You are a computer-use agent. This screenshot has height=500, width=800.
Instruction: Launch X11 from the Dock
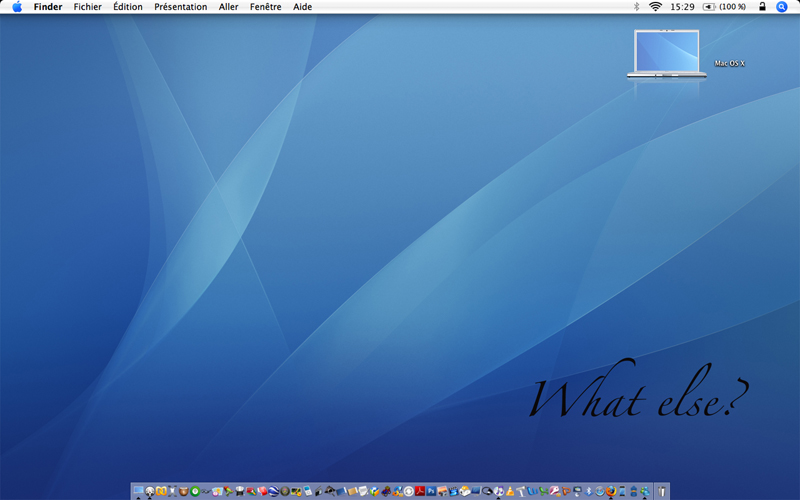pyautogui.click(x=172, y=491)
